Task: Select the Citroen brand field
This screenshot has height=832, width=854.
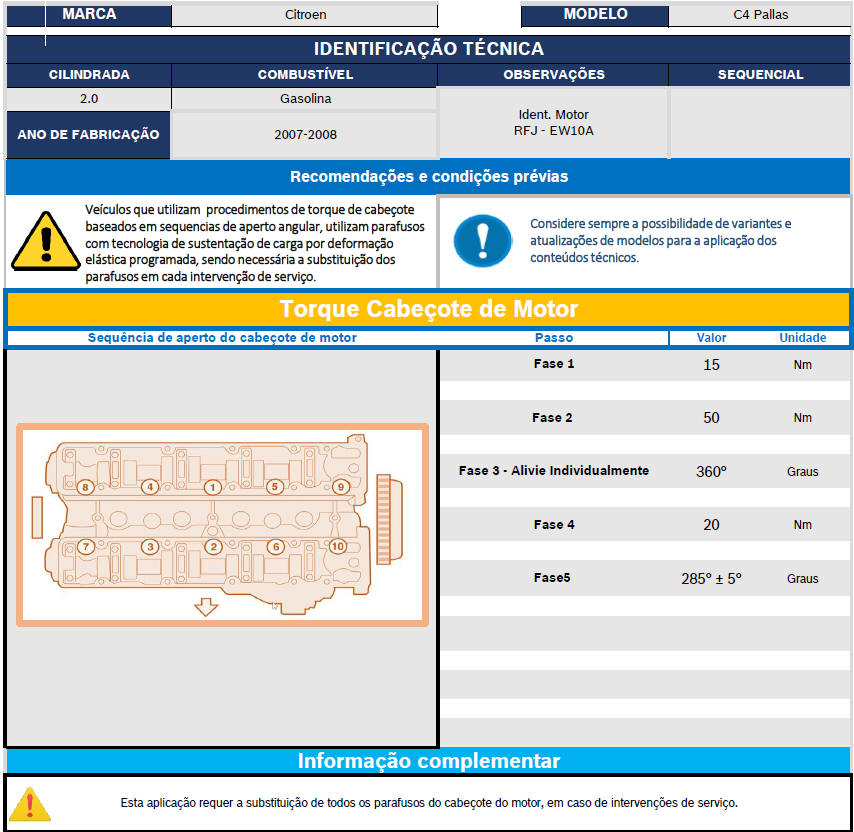Action: pyautogui.click(x=305, y=15)
